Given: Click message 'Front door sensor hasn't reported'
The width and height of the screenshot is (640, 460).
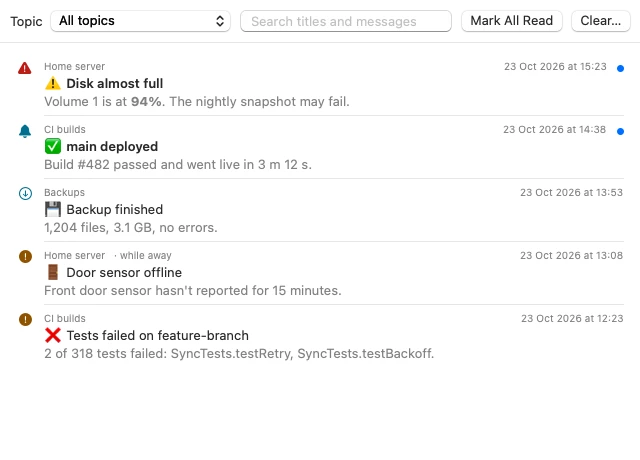Looking at the screenshot, I should [x=193, y=291].
